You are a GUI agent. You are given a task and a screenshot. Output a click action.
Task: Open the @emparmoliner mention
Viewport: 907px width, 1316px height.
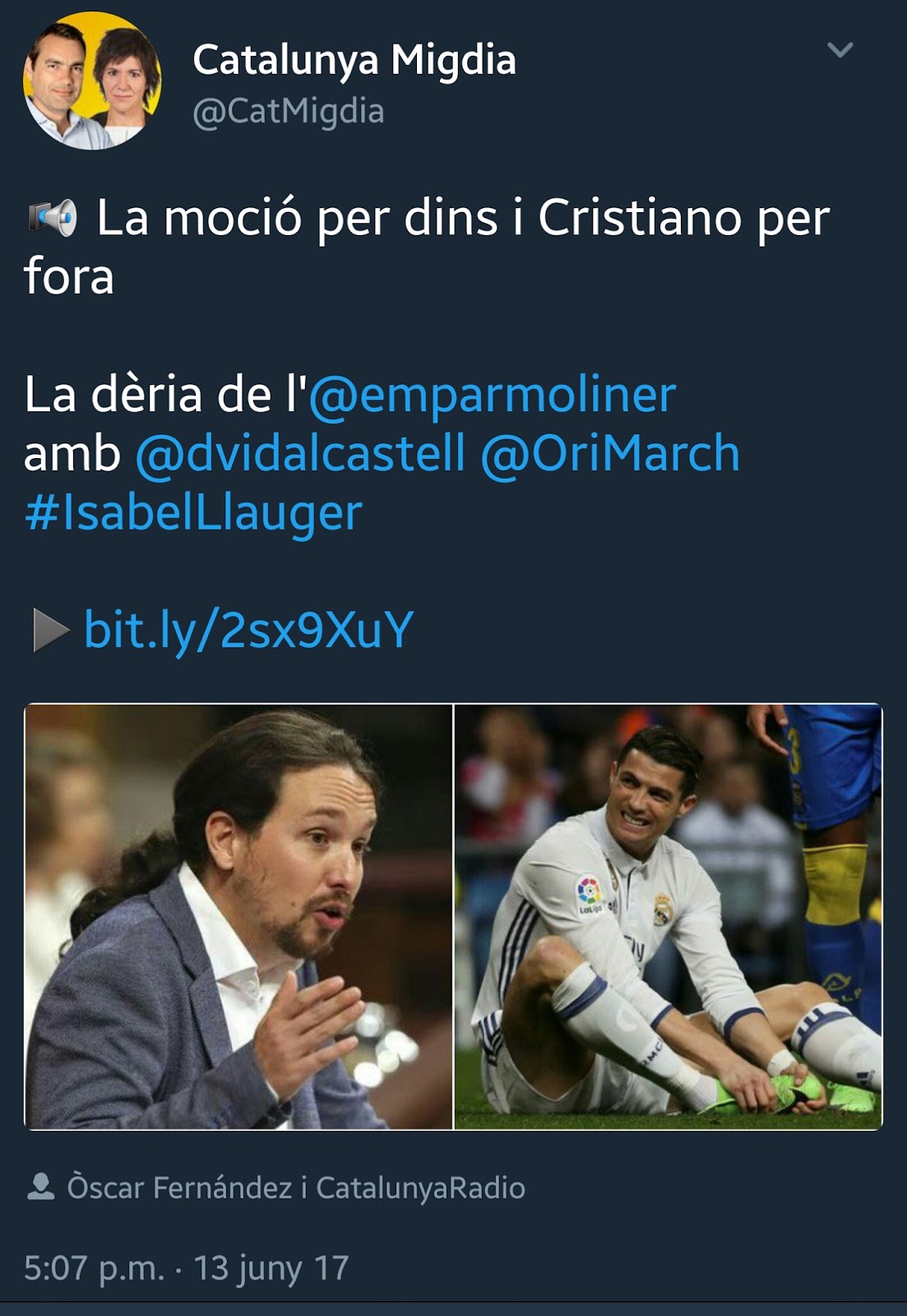[x=493, y=395]
